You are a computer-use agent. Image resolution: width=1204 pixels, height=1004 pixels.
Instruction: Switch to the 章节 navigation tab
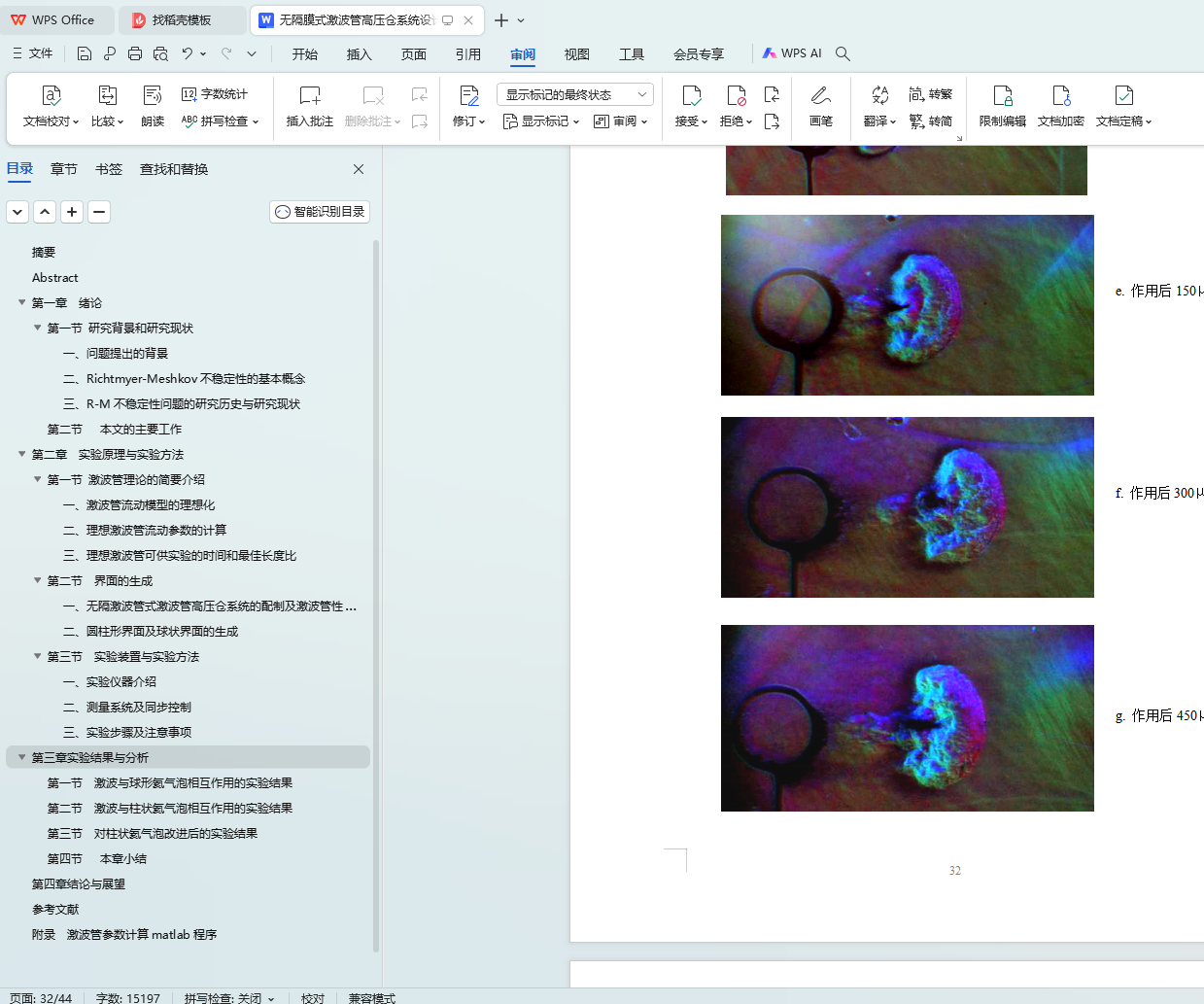pyautogui.click(x=64, y=169)
